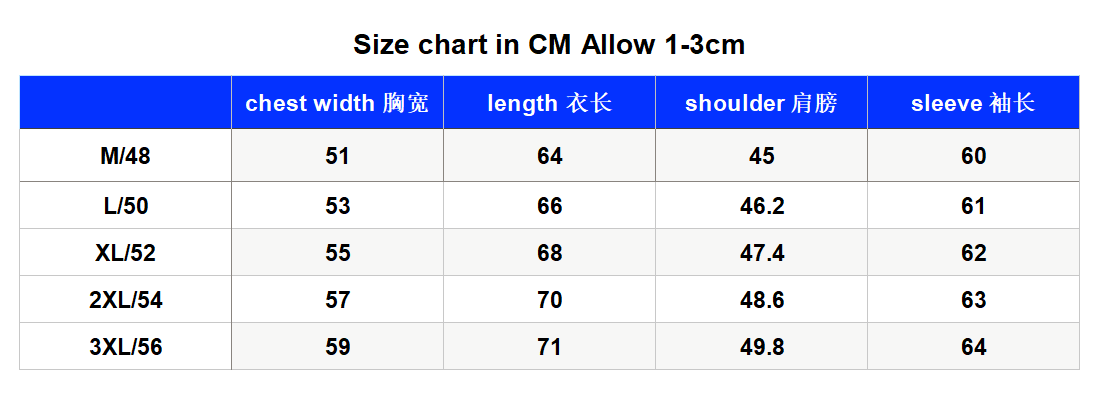Click chest width value 57
Screen dimensions: 1110x394
point(338,300)
